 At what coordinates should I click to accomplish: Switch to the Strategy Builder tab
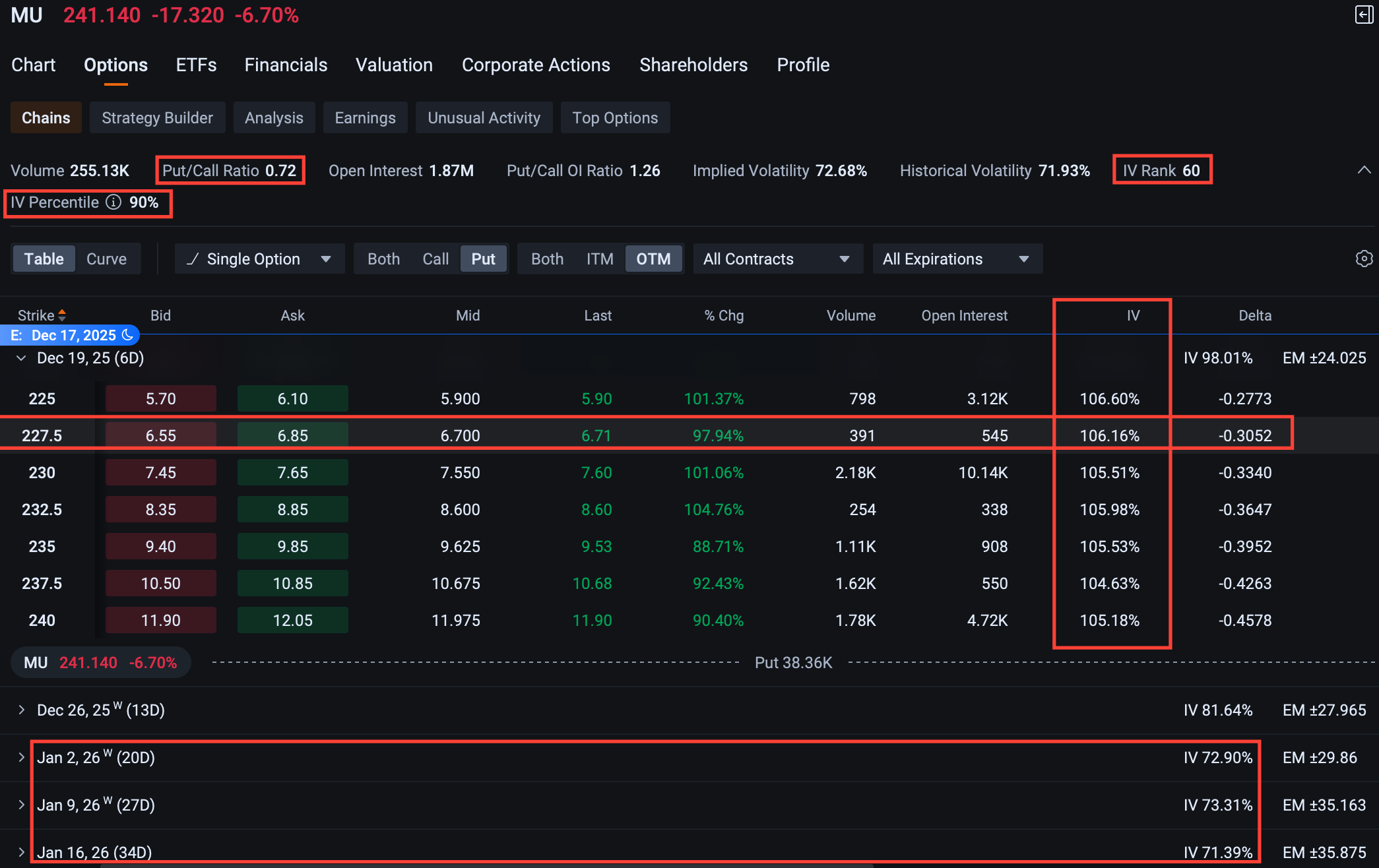pyautogui.click(x=157, y=118)
